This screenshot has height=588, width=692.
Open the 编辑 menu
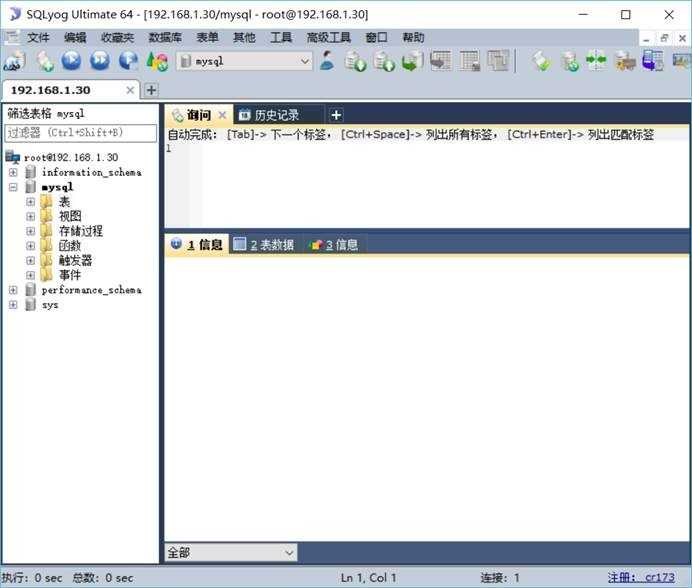(x=75, y=38)
